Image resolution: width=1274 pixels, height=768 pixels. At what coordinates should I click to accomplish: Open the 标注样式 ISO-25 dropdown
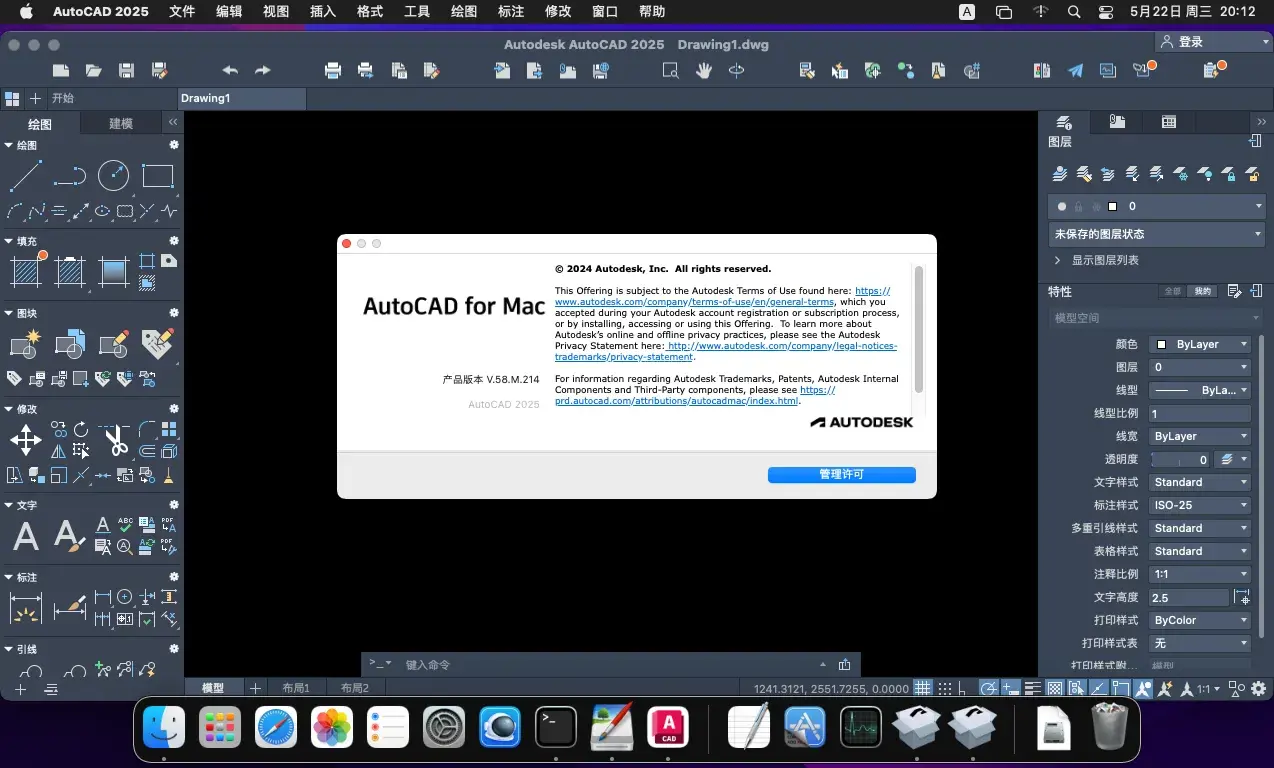pyautogui.click(x=1200, y=505)
